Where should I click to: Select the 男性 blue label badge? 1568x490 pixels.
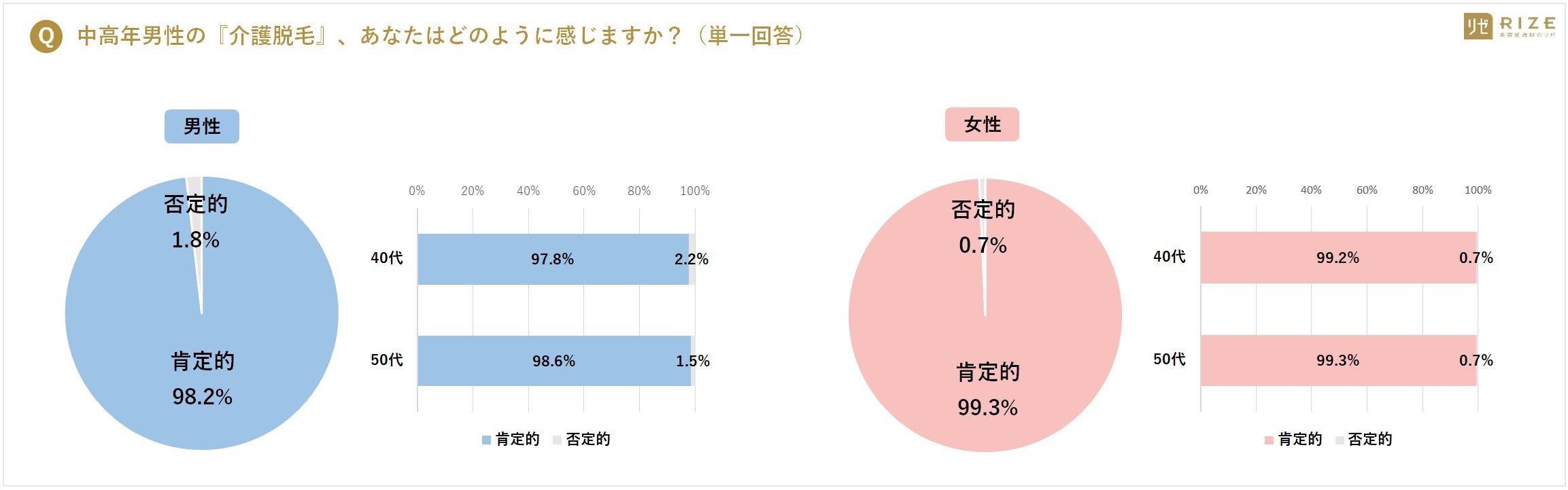[x=202, y=126]
